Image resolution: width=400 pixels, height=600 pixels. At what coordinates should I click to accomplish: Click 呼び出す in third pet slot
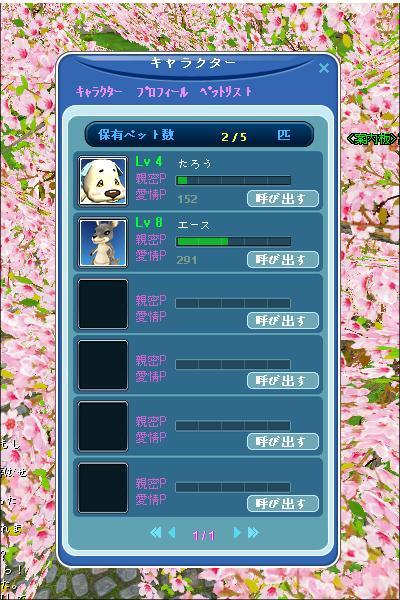[283, 320]
